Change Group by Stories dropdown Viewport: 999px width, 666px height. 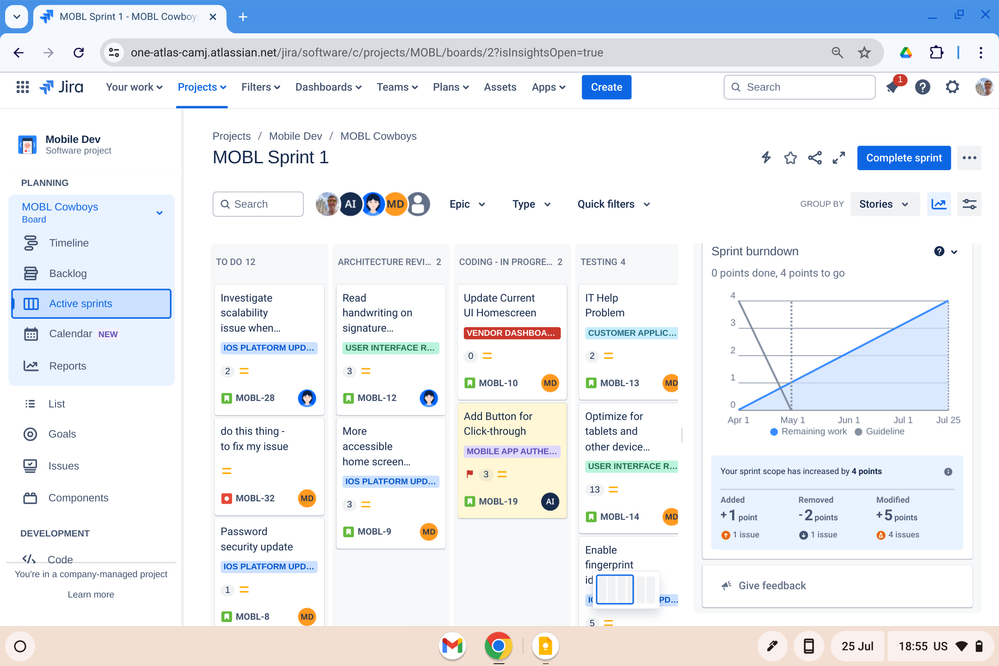(884, 204)
